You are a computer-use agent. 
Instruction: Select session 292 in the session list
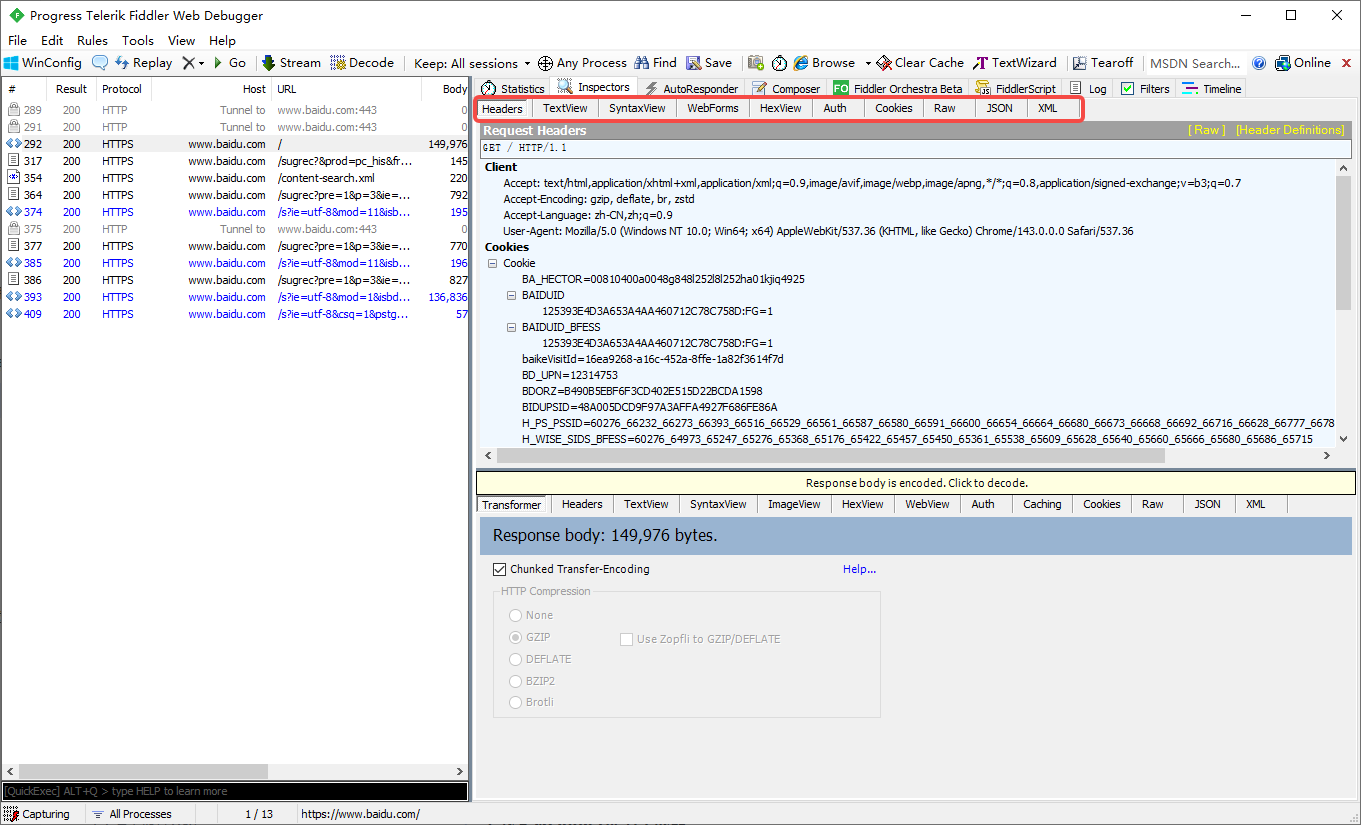(235, 144)
